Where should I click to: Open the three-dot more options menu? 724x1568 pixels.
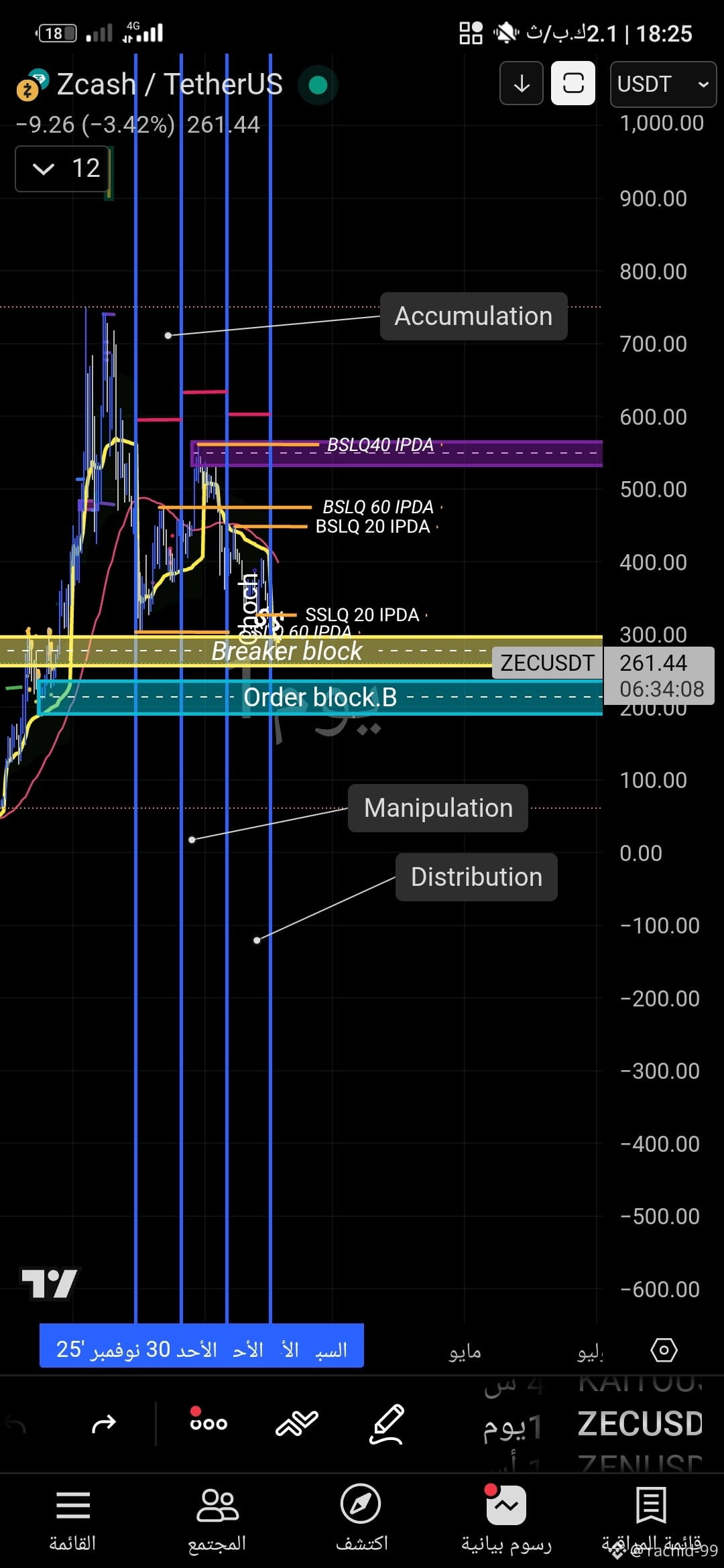click(x=208, y=1419)
